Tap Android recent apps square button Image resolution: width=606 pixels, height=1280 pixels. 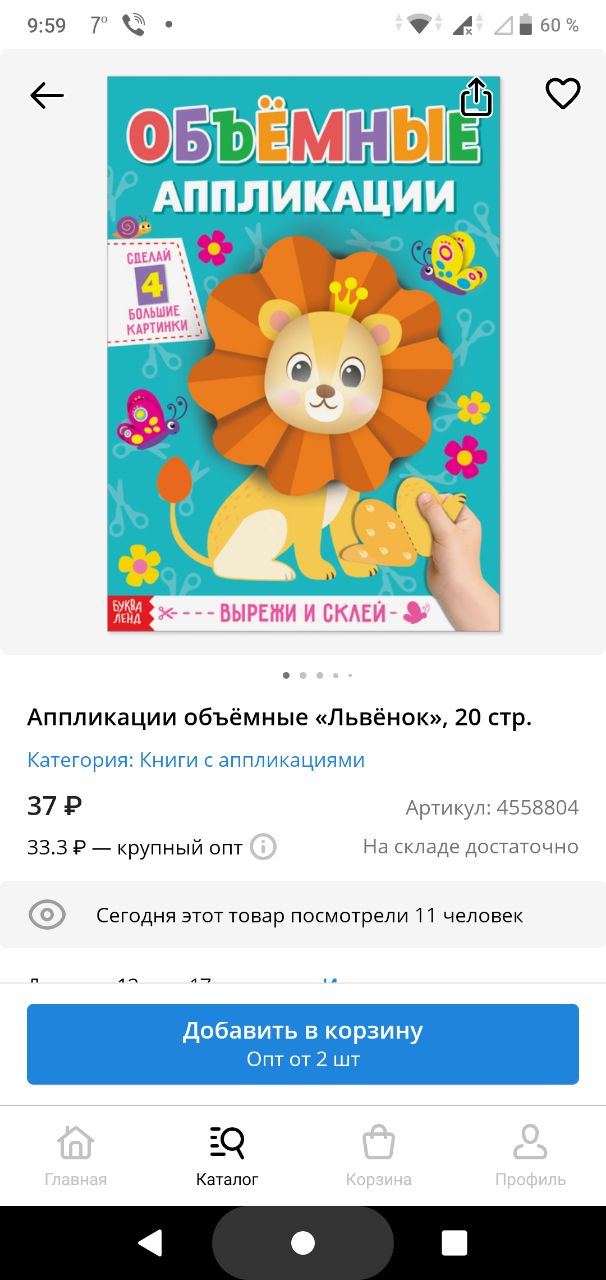455,1243
